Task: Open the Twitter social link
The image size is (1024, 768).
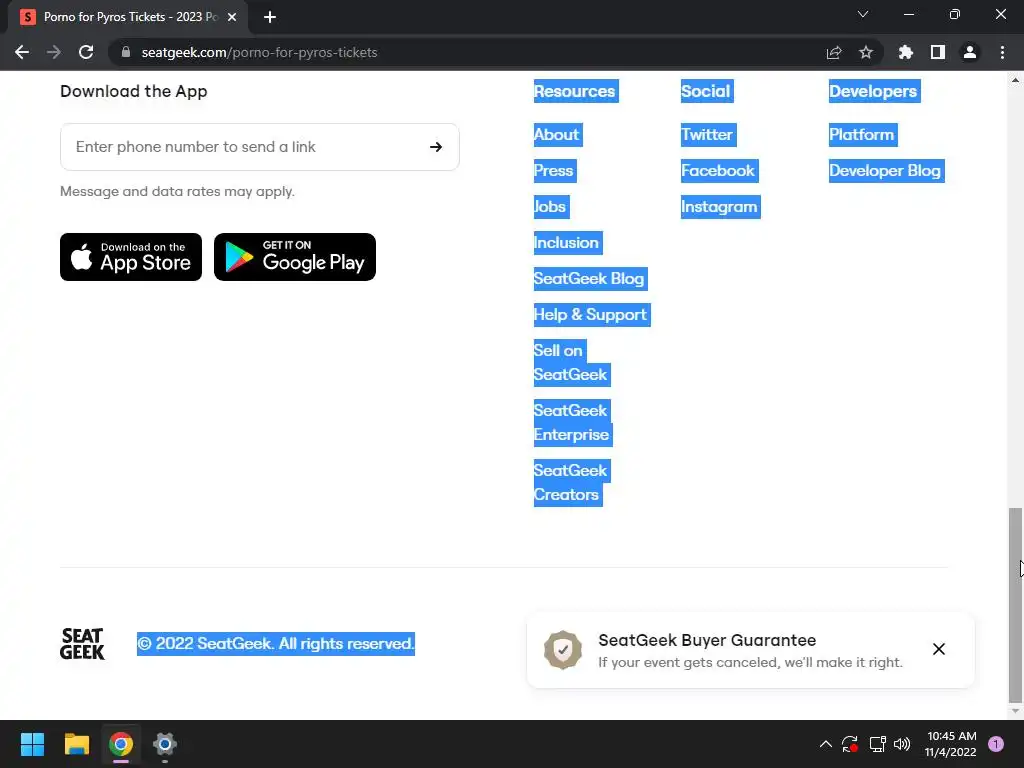Action: [707, 135]
